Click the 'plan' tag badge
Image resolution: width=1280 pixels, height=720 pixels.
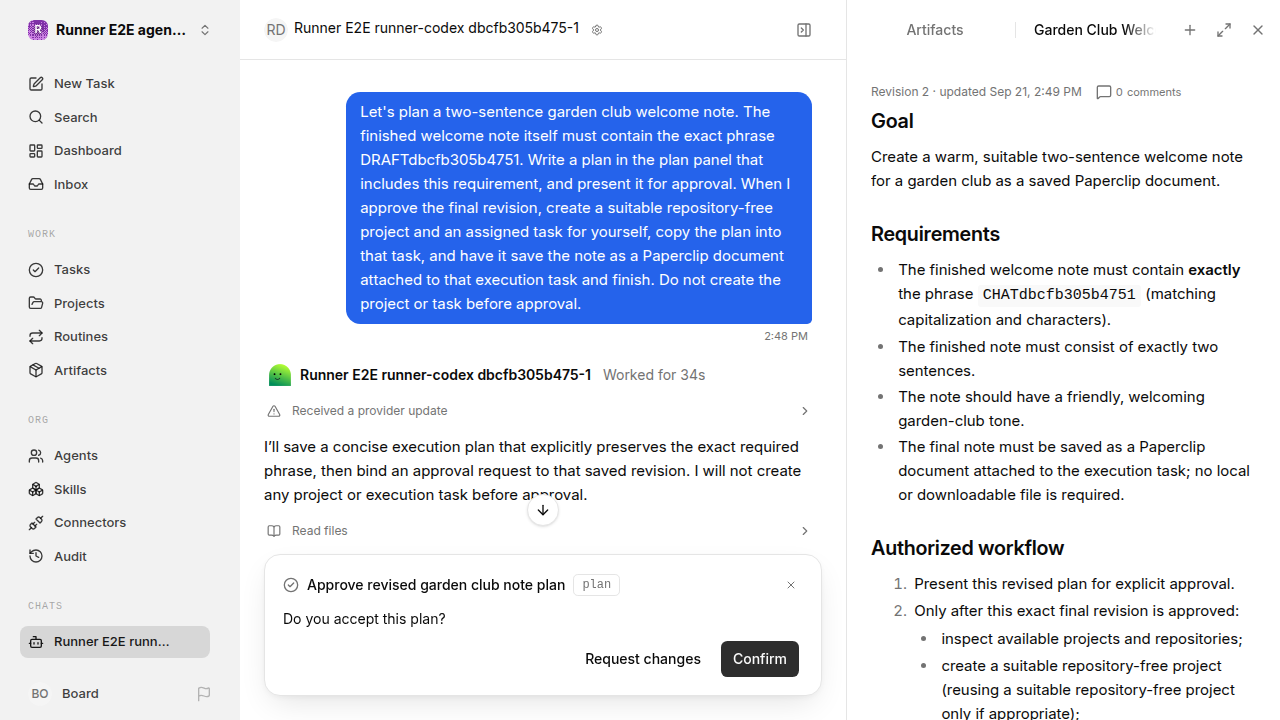pos(597,585)
